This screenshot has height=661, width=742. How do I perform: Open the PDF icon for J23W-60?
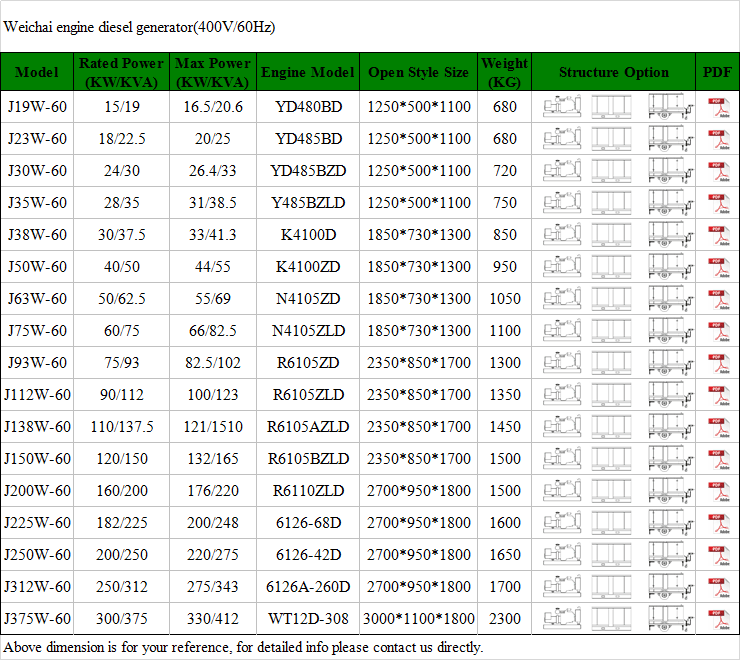[719, 140]
